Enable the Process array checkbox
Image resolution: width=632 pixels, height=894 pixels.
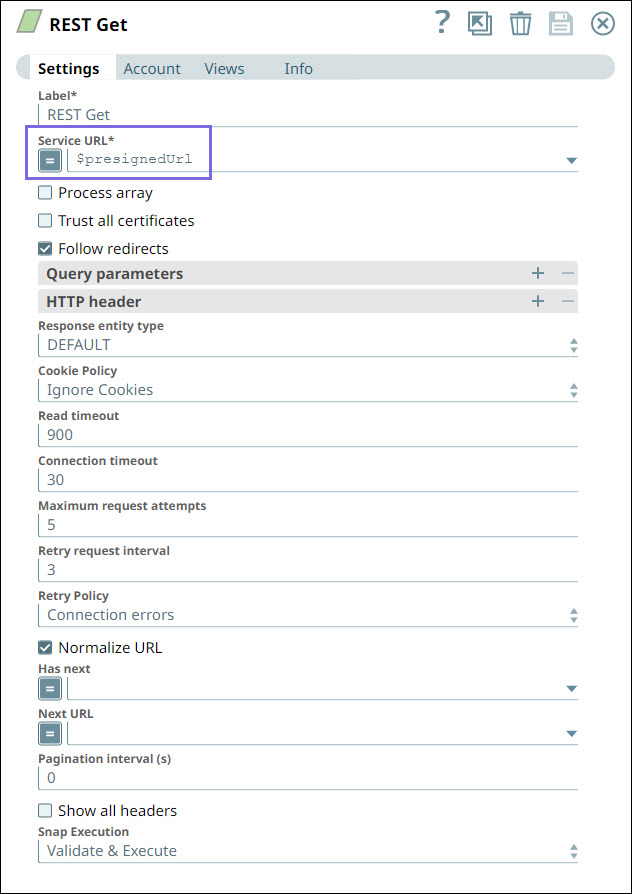coord(45,193)
